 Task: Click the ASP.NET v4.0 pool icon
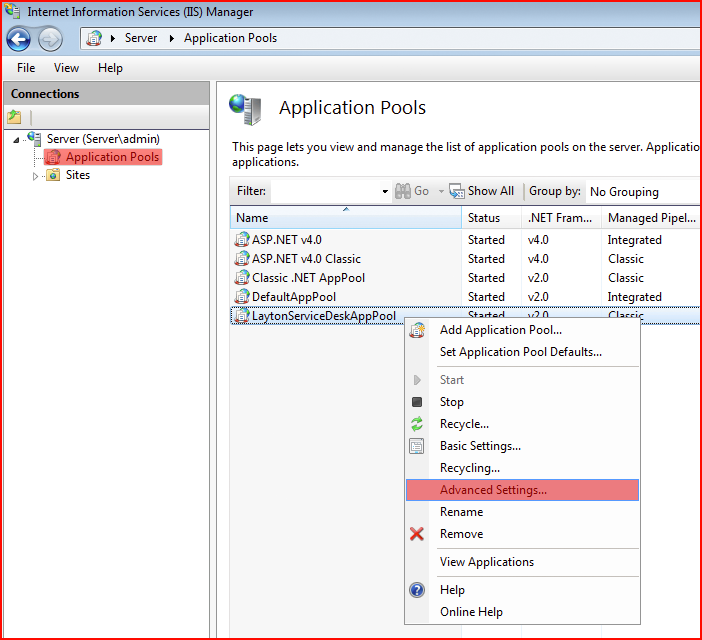point(242,239)
